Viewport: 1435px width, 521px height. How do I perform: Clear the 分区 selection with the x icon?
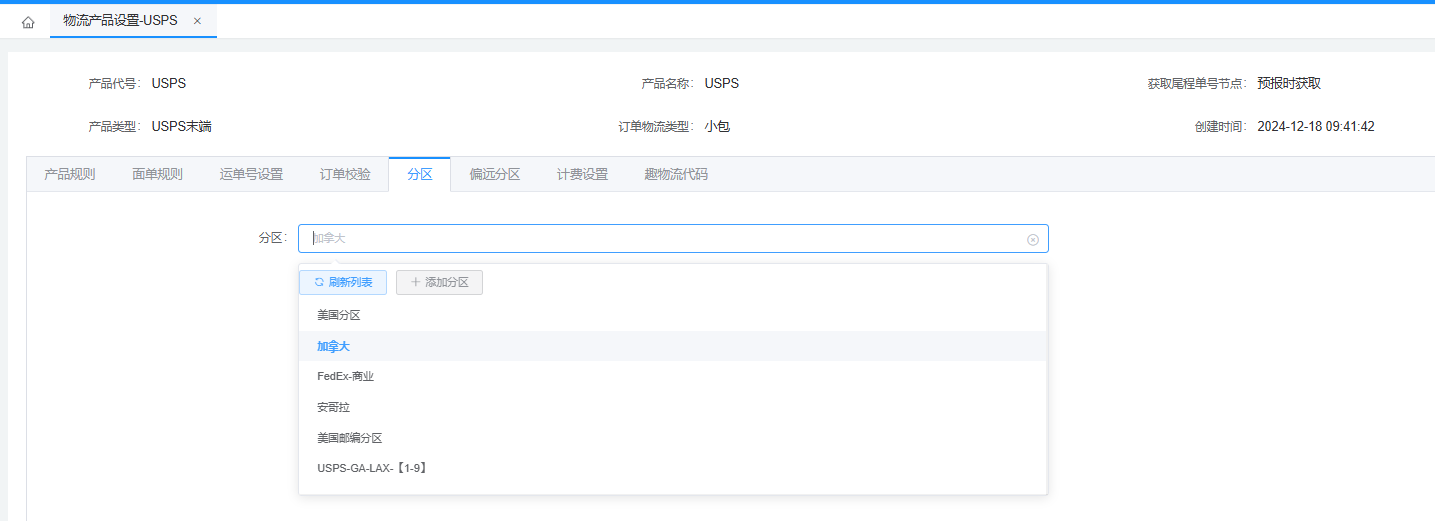1033,239
